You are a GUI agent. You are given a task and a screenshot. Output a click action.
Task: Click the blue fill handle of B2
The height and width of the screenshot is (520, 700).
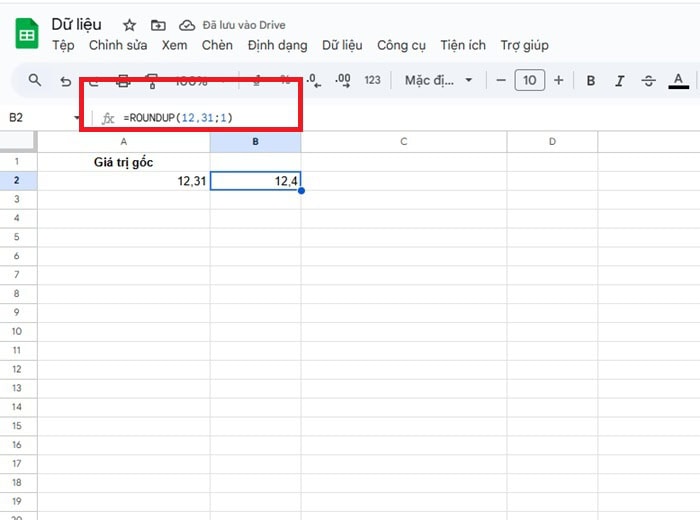point(301,191)
